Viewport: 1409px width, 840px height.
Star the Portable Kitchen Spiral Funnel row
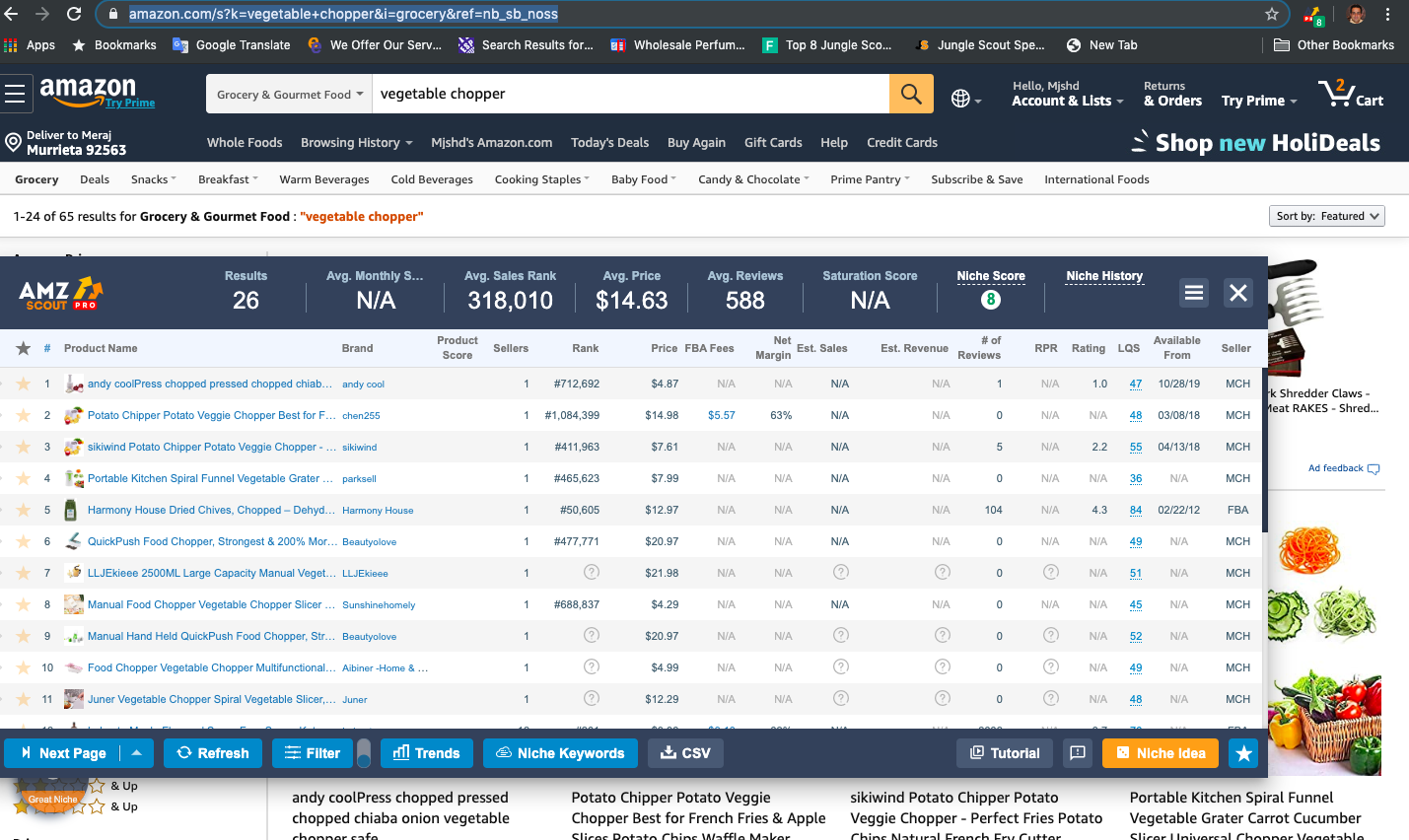(23, 478)
